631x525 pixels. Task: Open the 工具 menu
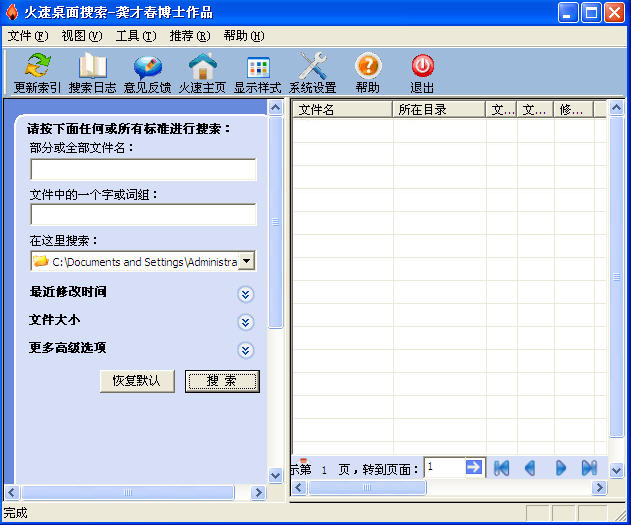(135, 36)
